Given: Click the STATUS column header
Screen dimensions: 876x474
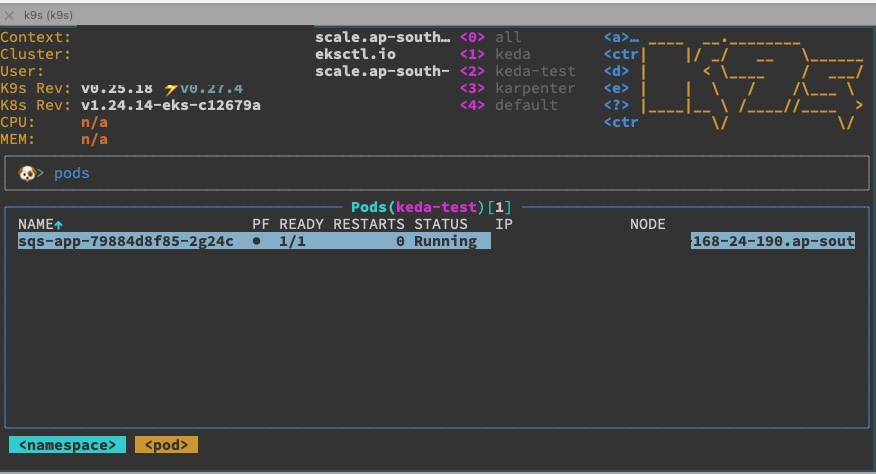Looking at the screenshot, I should 441,224.
